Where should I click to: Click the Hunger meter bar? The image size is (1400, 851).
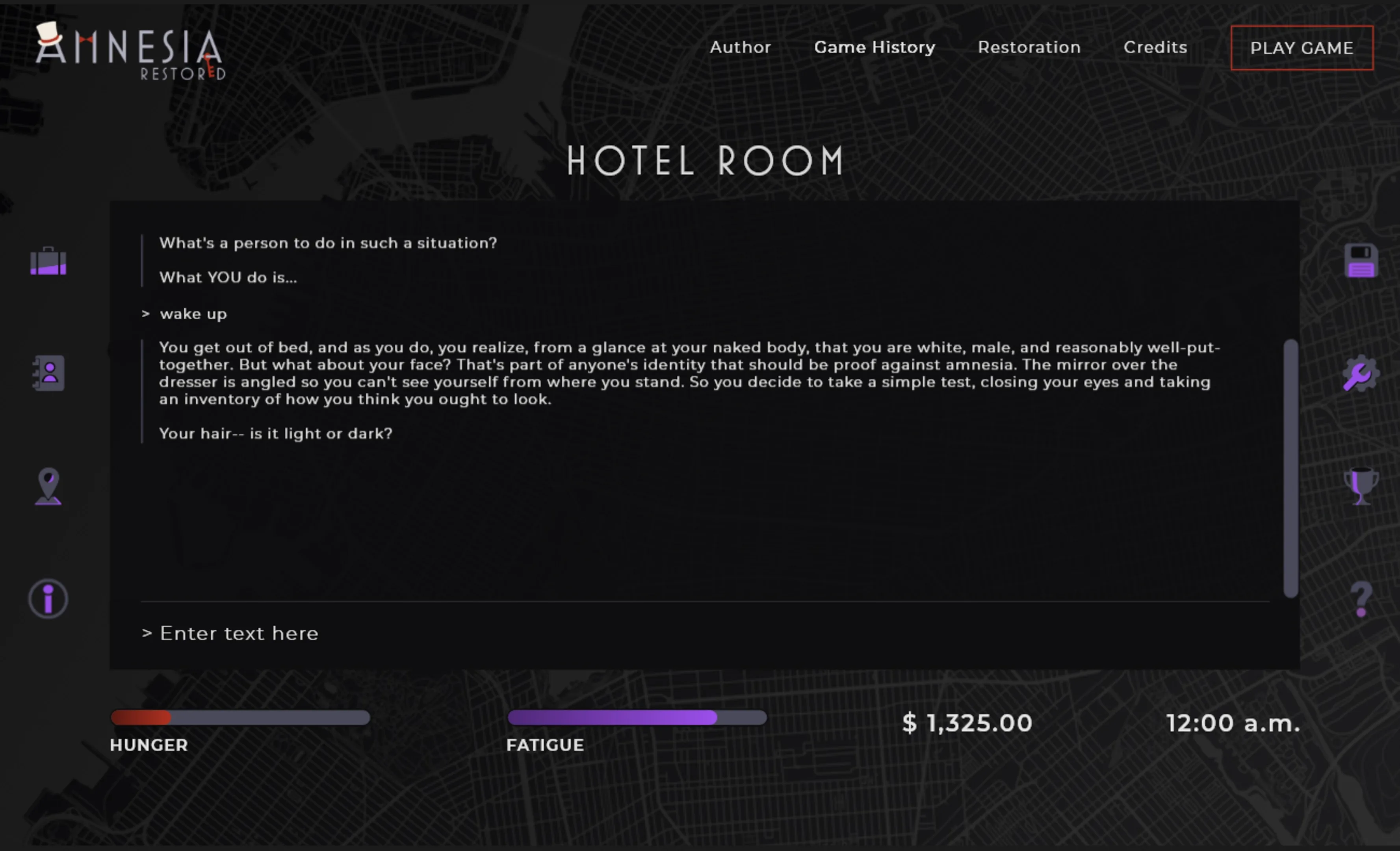click(x=240, y=717)
